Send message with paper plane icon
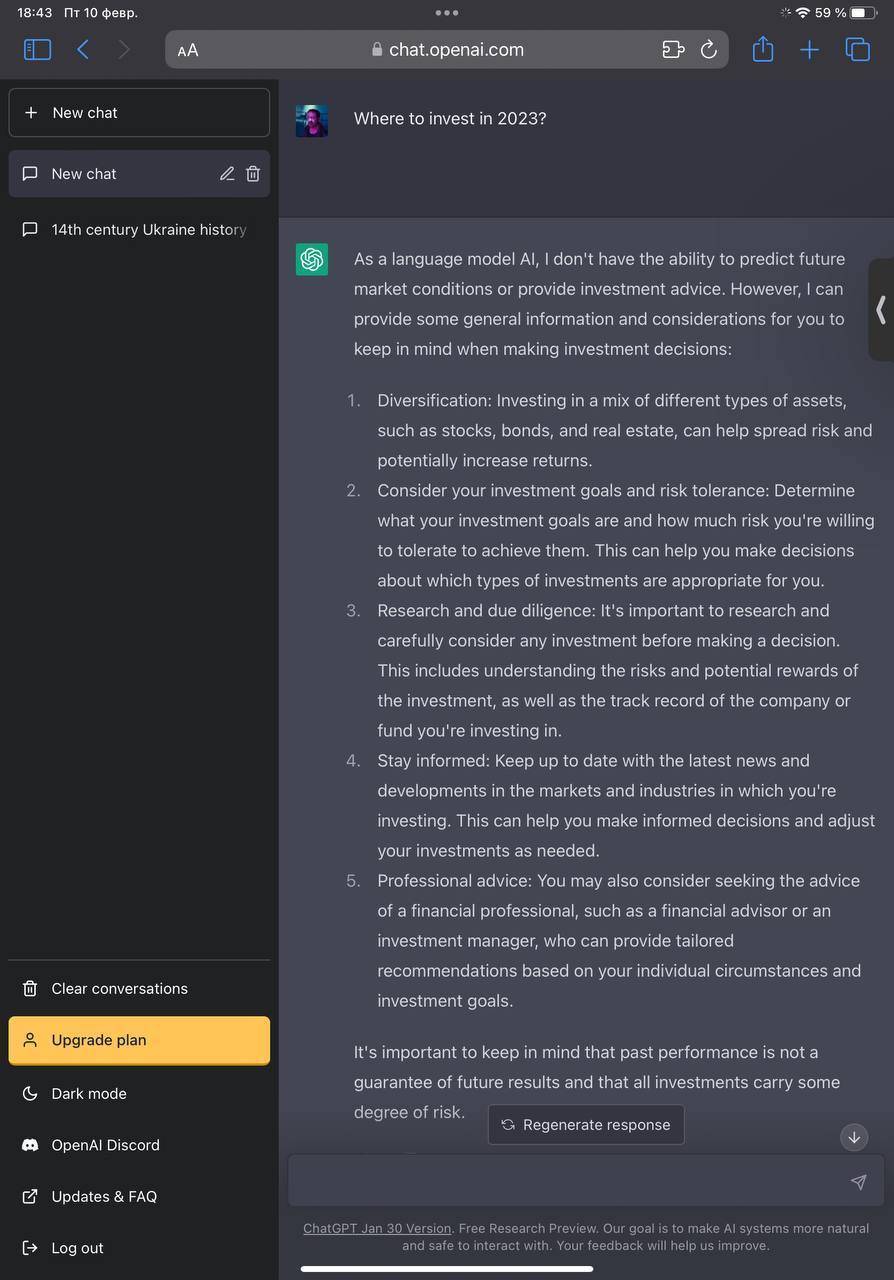894x1280 pixels. click(x=858, y=1182)
